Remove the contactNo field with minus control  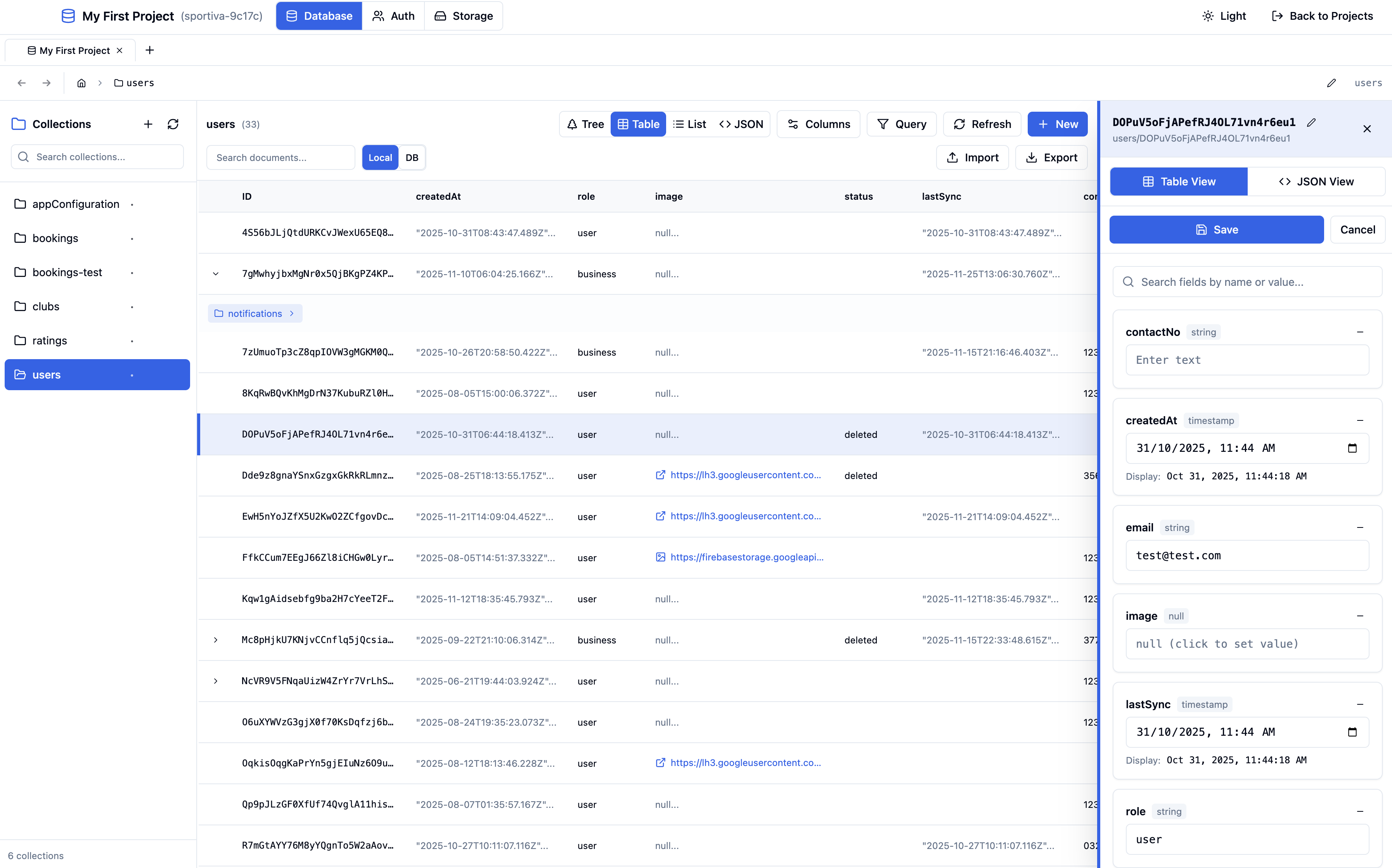click(1360, 332)
